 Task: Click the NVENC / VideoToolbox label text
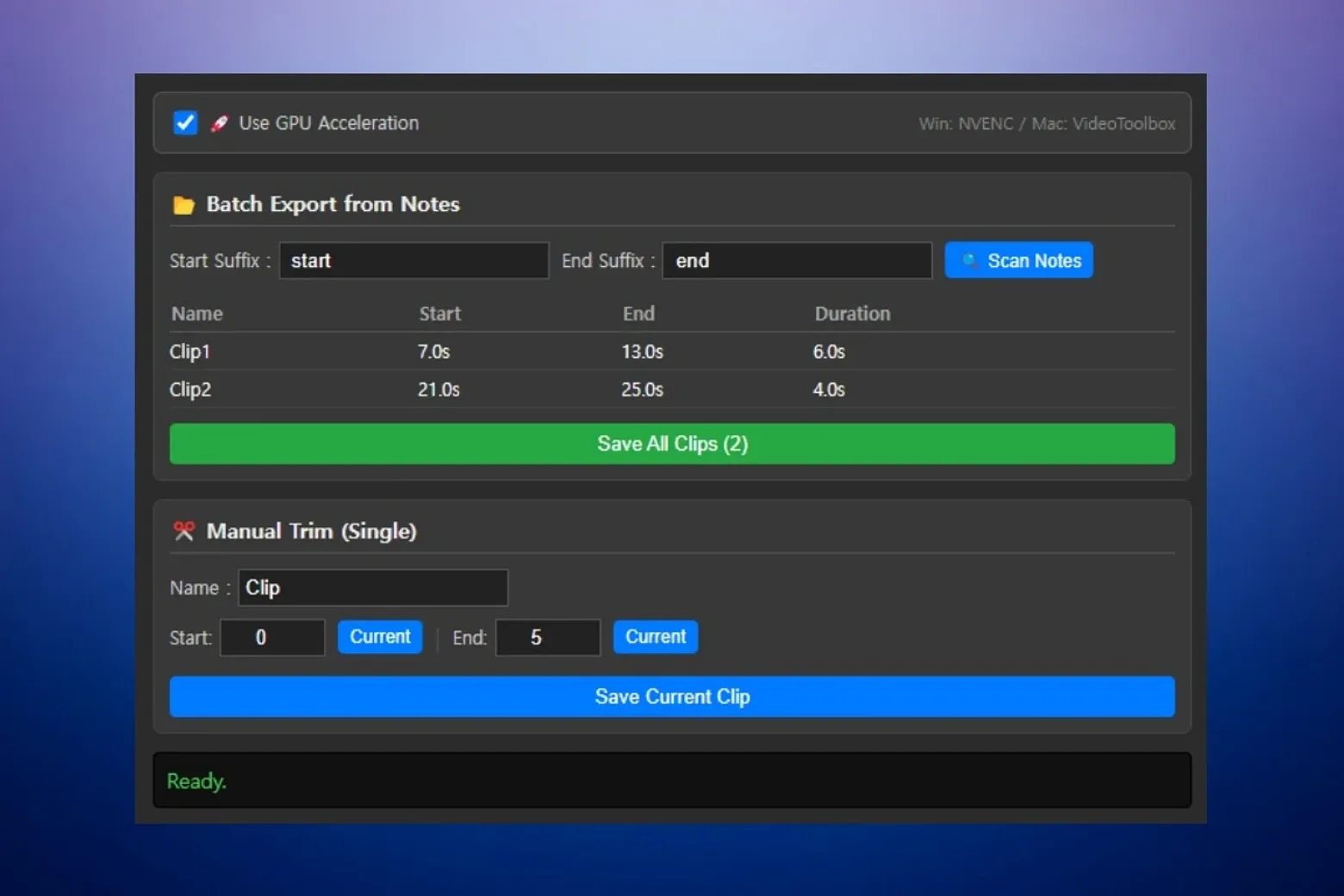(1047, 123)
